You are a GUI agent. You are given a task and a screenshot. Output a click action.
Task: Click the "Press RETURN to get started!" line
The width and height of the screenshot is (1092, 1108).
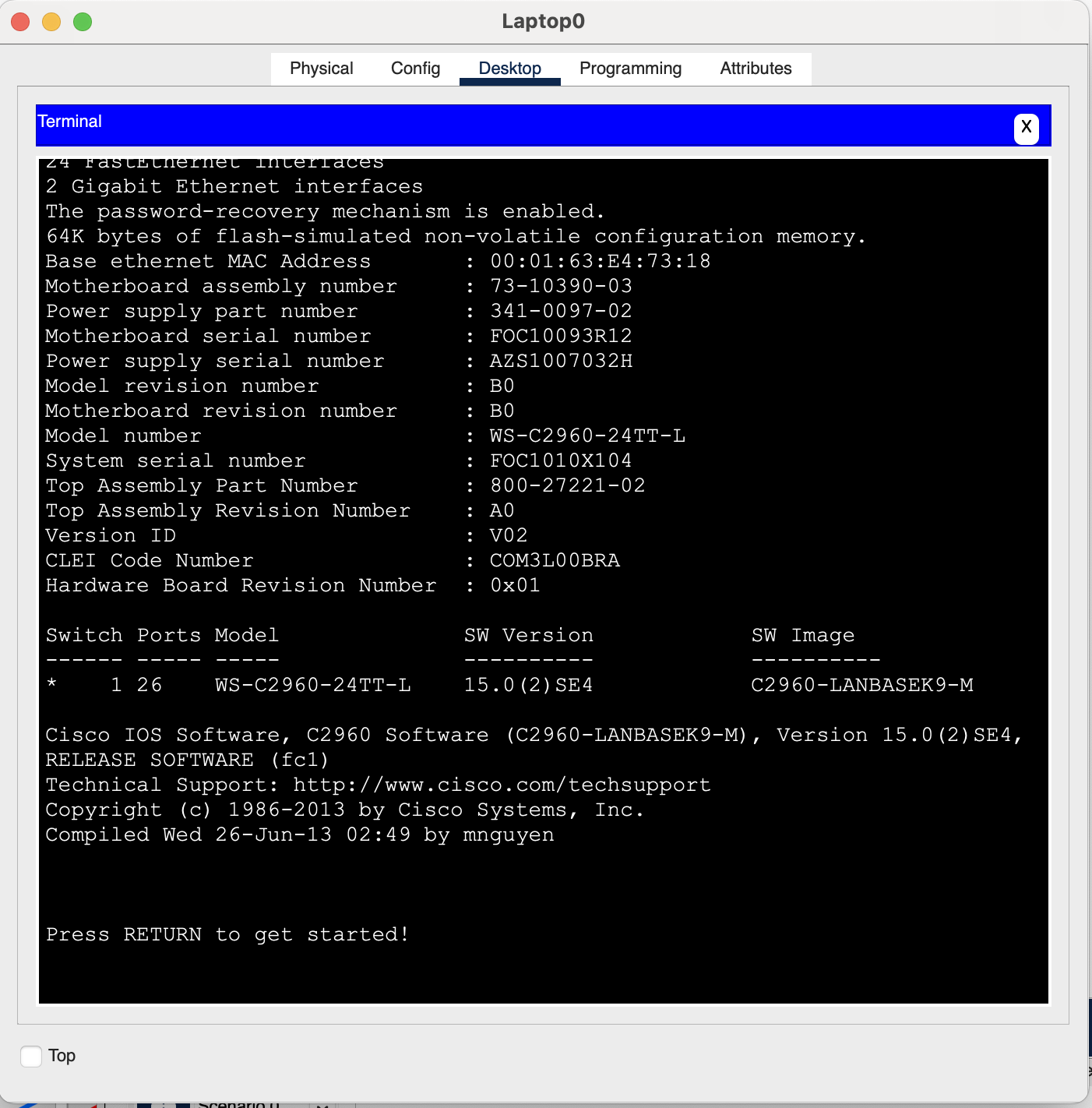227,934
